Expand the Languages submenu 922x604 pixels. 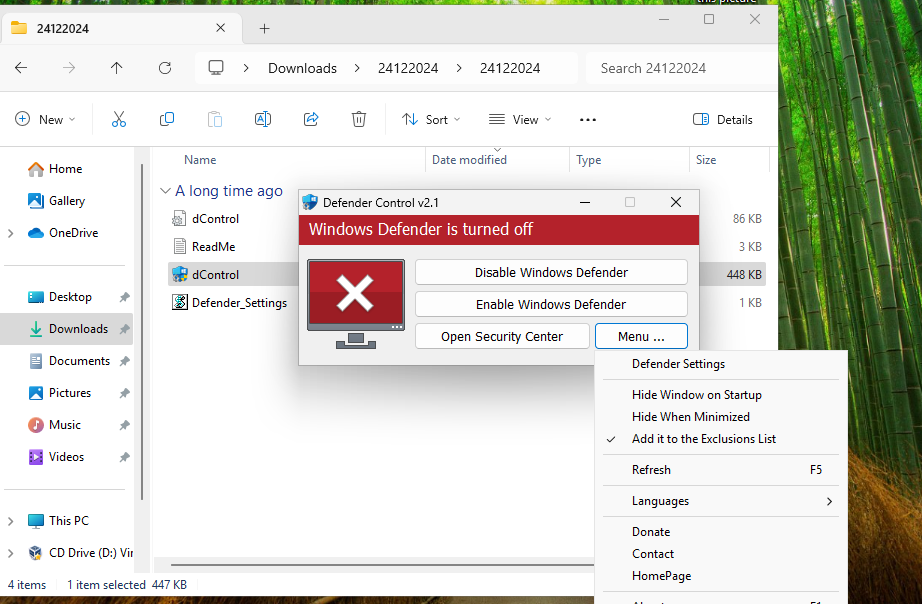(721, 501)
